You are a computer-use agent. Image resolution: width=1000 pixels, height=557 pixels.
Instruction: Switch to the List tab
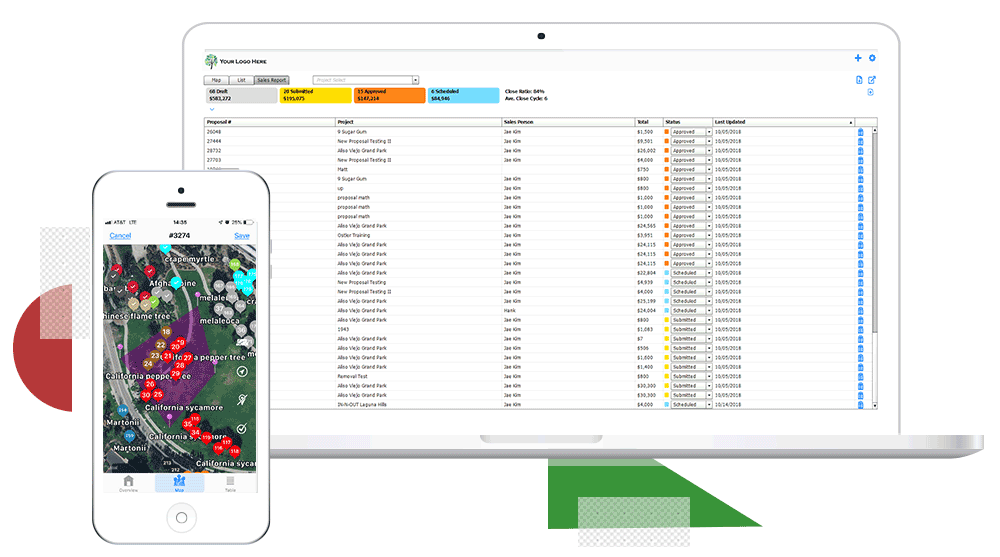(x=240, y=80)
